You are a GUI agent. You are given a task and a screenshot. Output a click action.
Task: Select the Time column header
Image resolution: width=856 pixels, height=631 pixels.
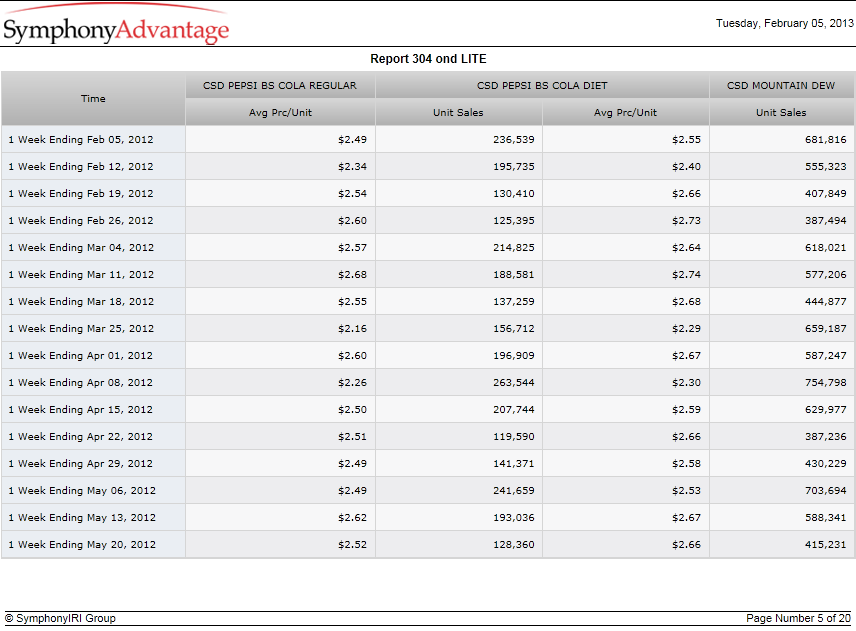click(93, 99)
